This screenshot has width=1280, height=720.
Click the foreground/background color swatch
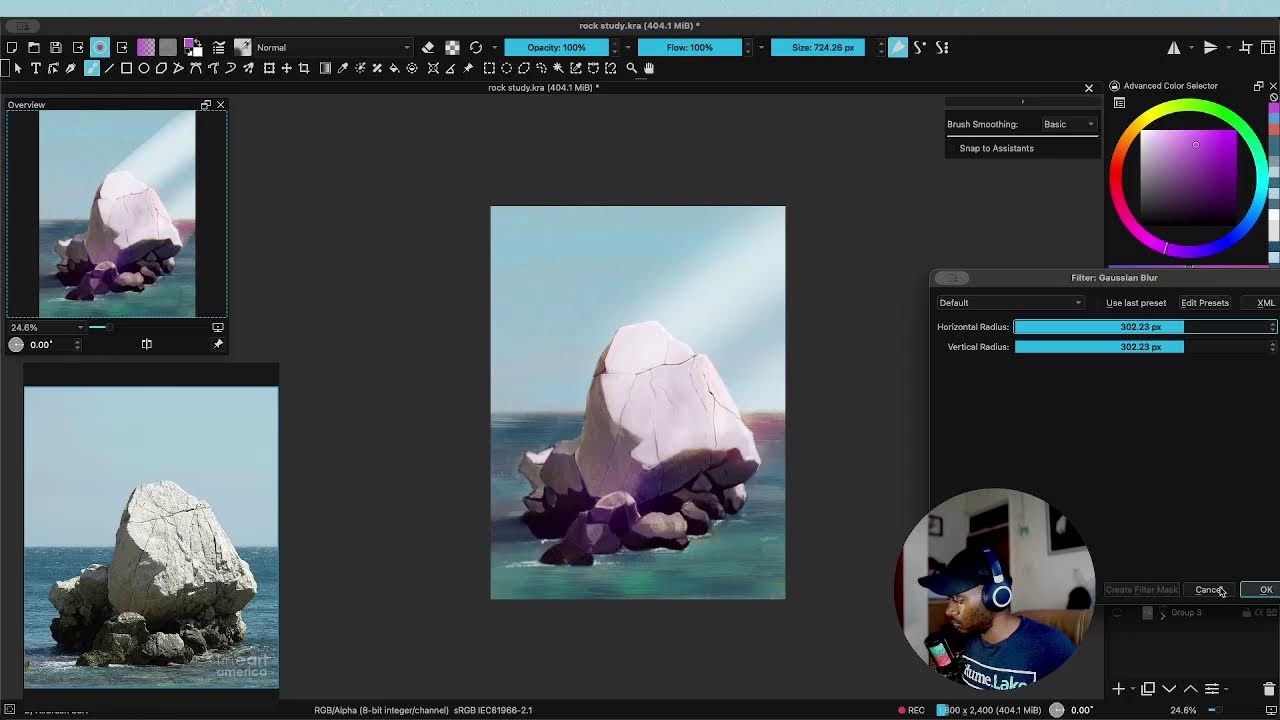[x=193, y=47]
